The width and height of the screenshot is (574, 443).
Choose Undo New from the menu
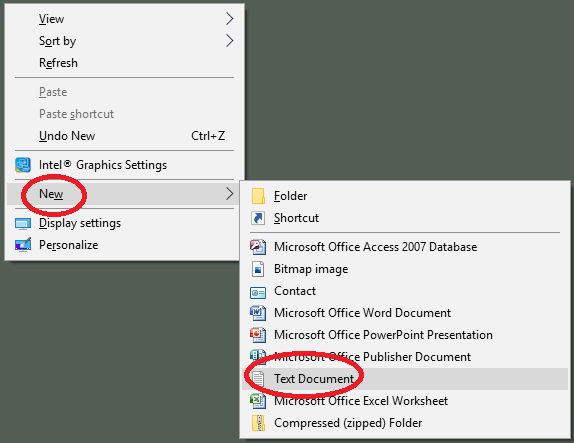pos(123,136)
